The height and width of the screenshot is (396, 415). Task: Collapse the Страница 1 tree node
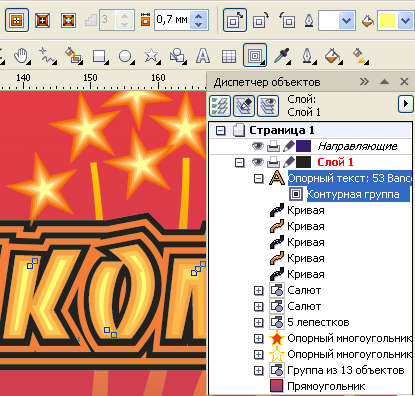pyautogui.click(x=220, y=130)
